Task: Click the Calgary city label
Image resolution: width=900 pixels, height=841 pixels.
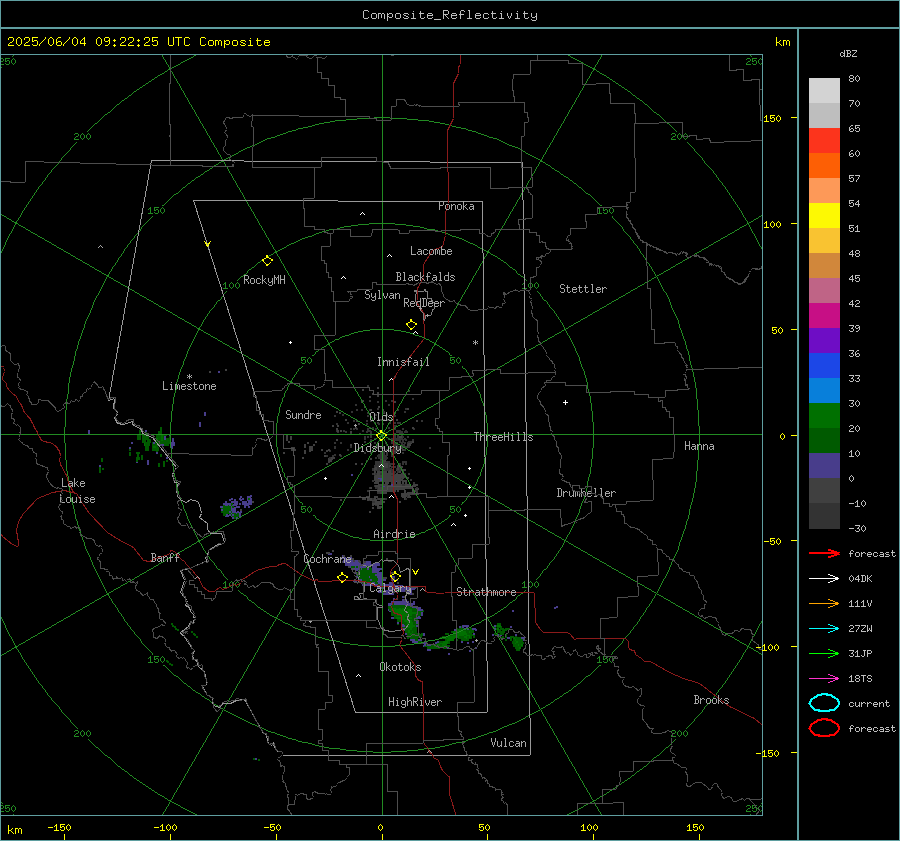Action: coord(390,588)
